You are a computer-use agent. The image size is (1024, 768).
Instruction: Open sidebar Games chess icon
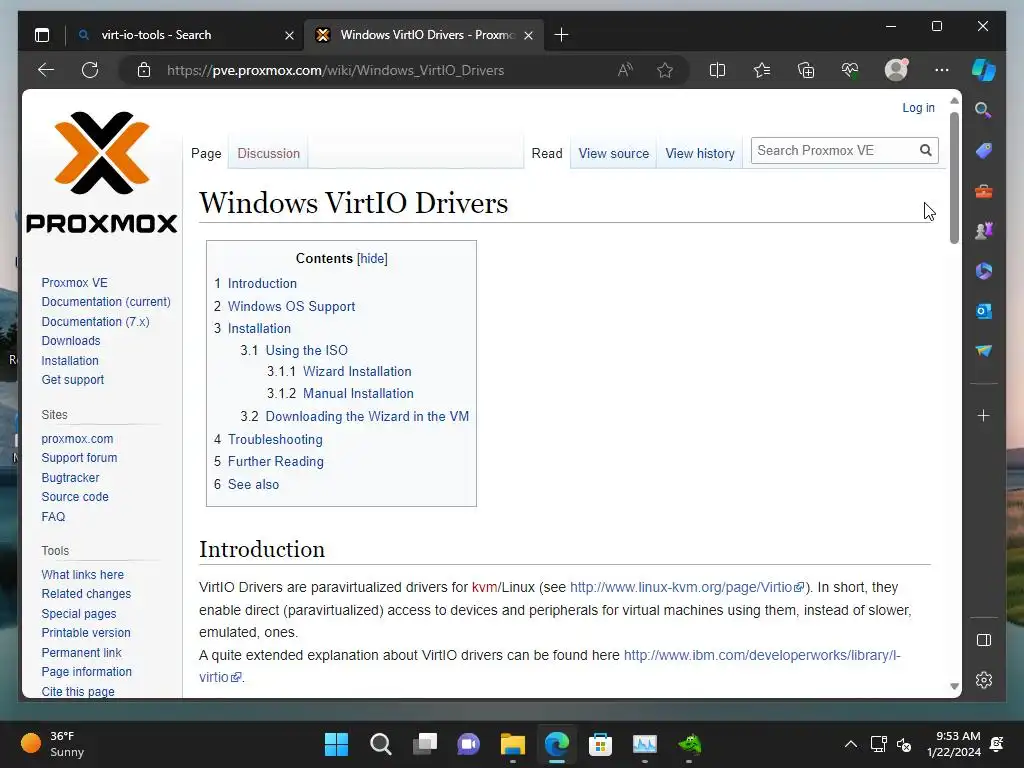tap(984, 231)
